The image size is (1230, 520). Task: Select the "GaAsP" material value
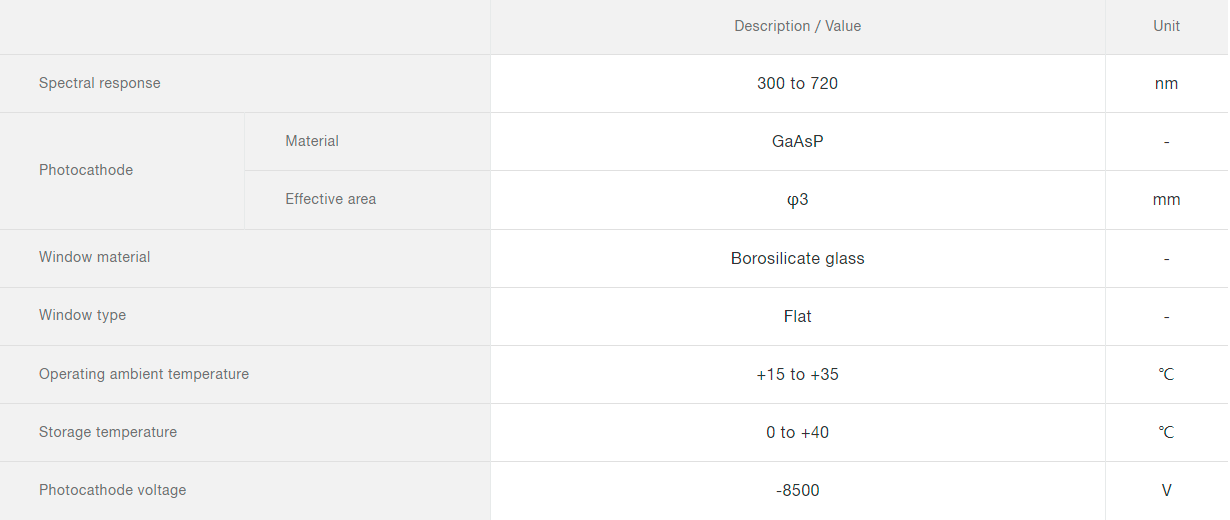(x=797, y=142)
